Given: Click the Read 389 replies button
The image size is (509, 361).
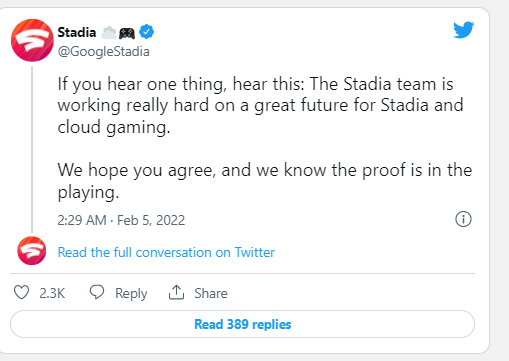Looking at the screenshot, I should click(242, 324).
